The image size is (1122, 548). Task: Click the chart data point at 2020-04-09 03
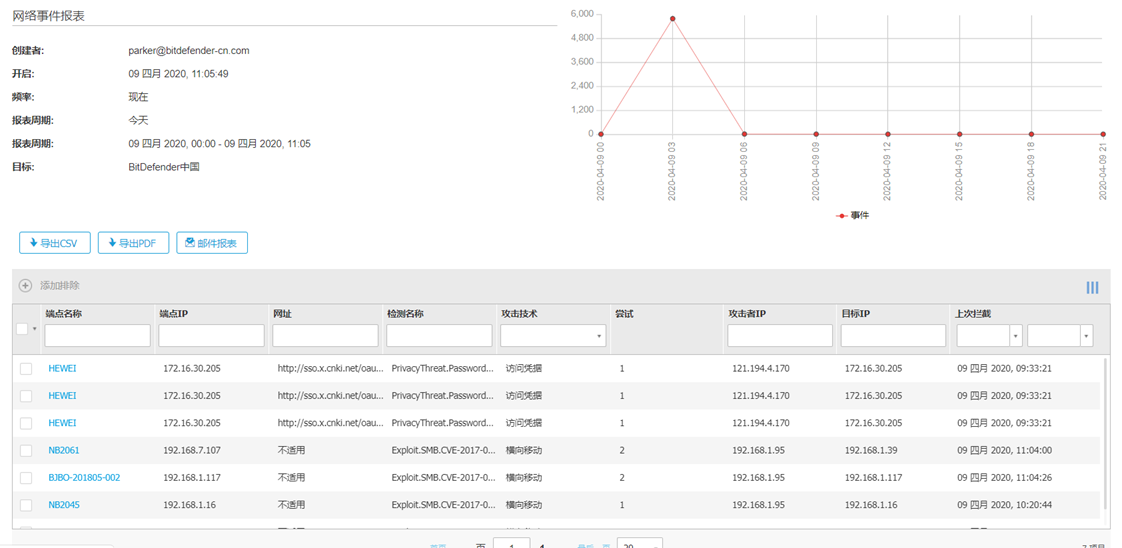point(673,19)
